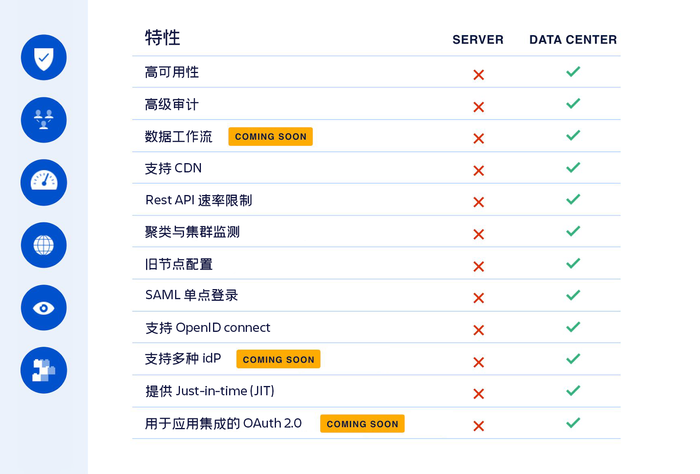Click COMING SOON badge beside OAuth 2.0
700x474 pixels.
point(362,424)
